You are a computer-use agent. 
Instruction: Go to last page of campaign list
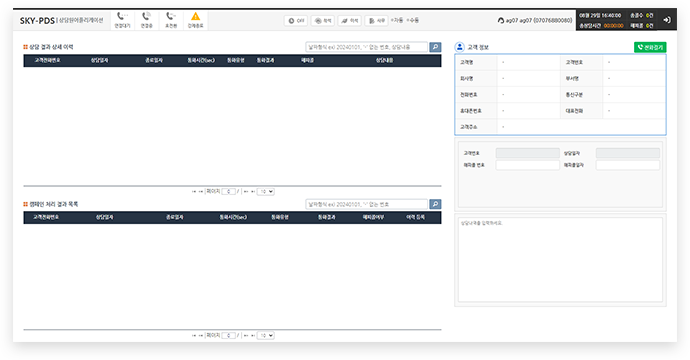253,335
